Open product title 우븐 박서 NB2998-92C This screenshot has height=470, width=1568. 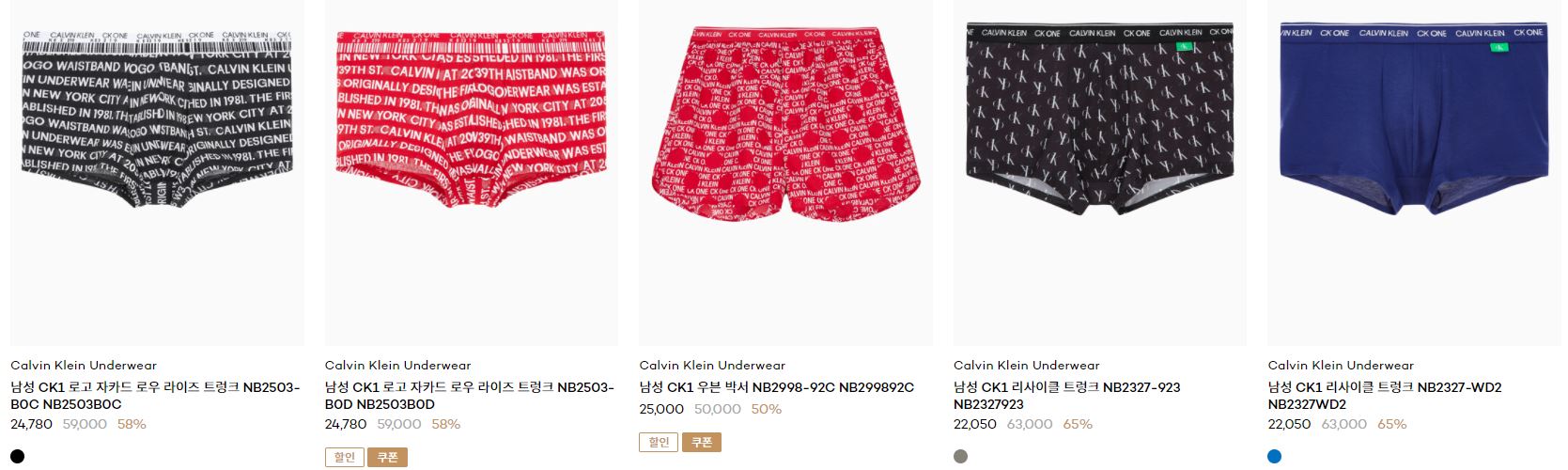(776, 387)
